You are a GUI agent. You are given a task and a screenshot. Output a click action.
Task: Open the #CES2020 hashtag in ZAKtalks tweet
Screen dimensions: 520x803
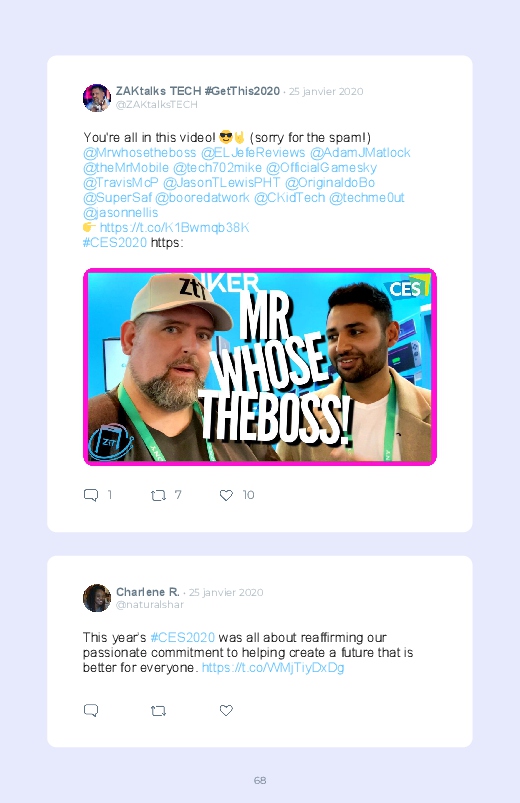point(115,242)
